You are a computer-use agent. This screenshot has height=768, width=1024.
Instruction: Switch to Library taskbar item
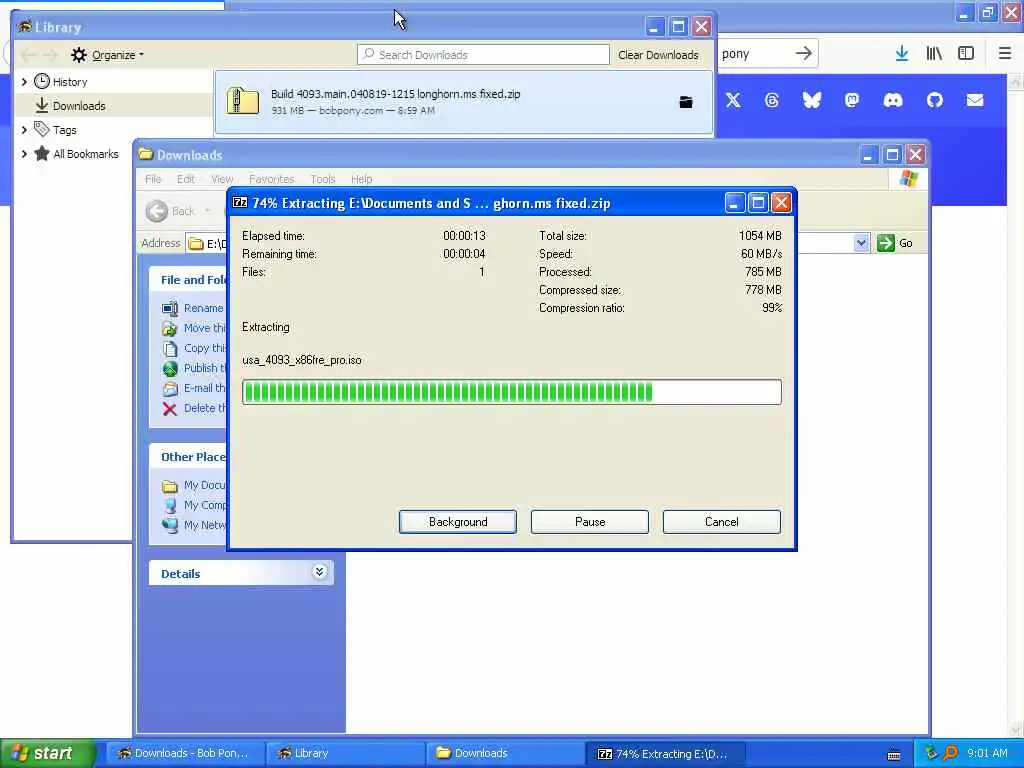pos(345,753)
